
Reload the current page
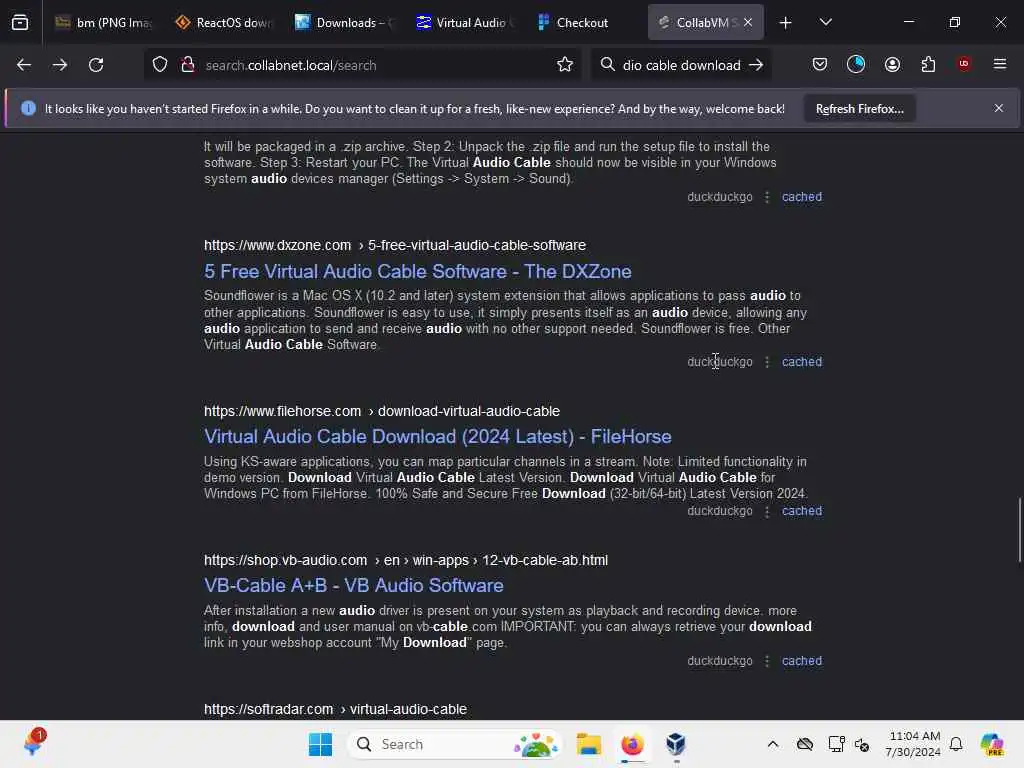[x=96, y=65]
